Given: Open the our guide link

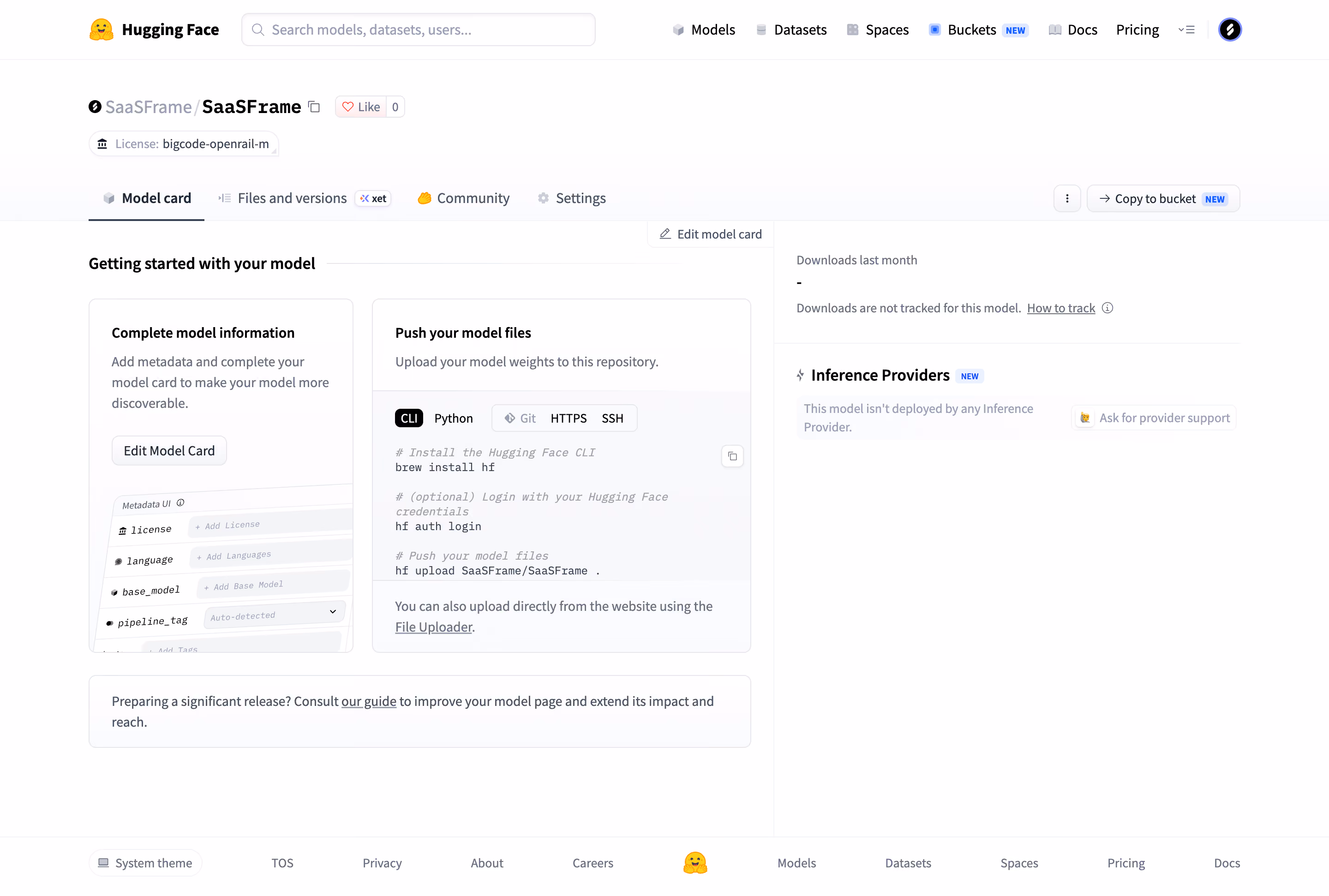Looking at the screenshot, I should coord(369,701).
